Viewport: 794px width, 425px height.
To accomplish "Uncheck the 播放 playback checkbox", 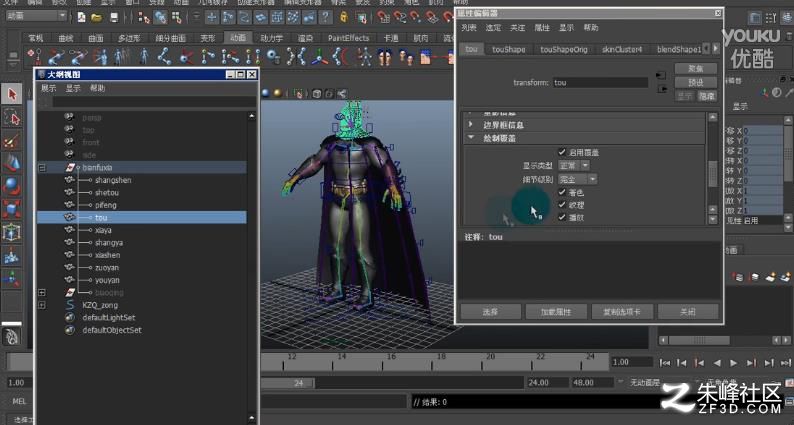I will point(562,217).
